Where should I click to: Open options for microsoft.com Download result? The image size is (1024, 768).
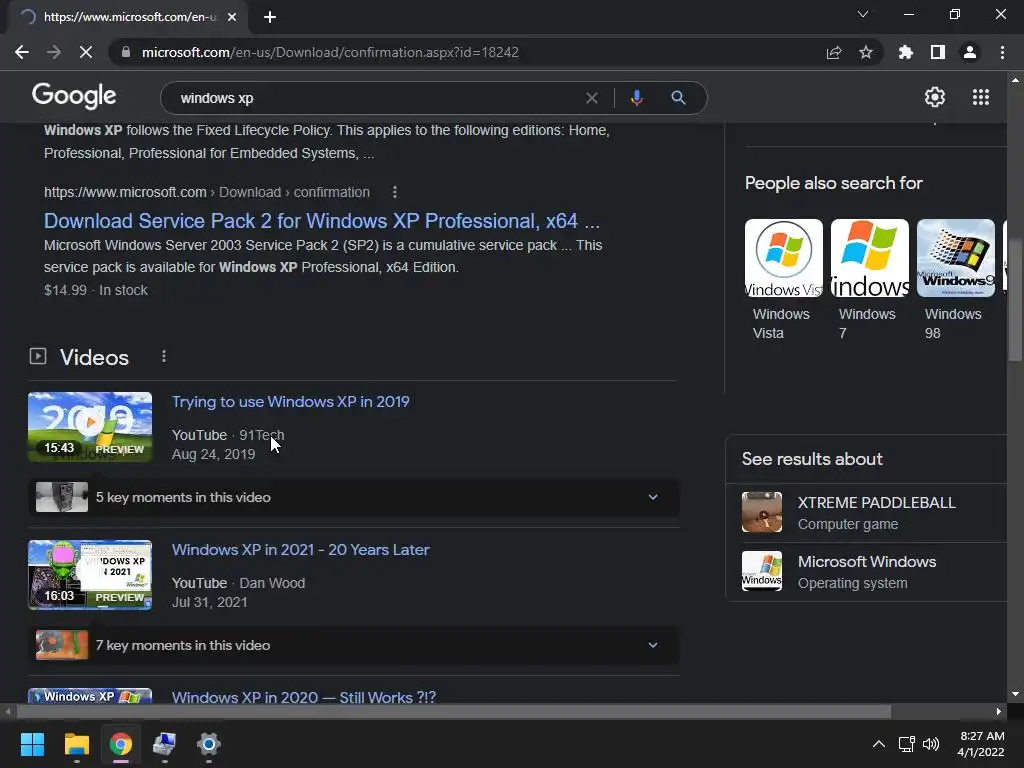[x=394, y=192]
